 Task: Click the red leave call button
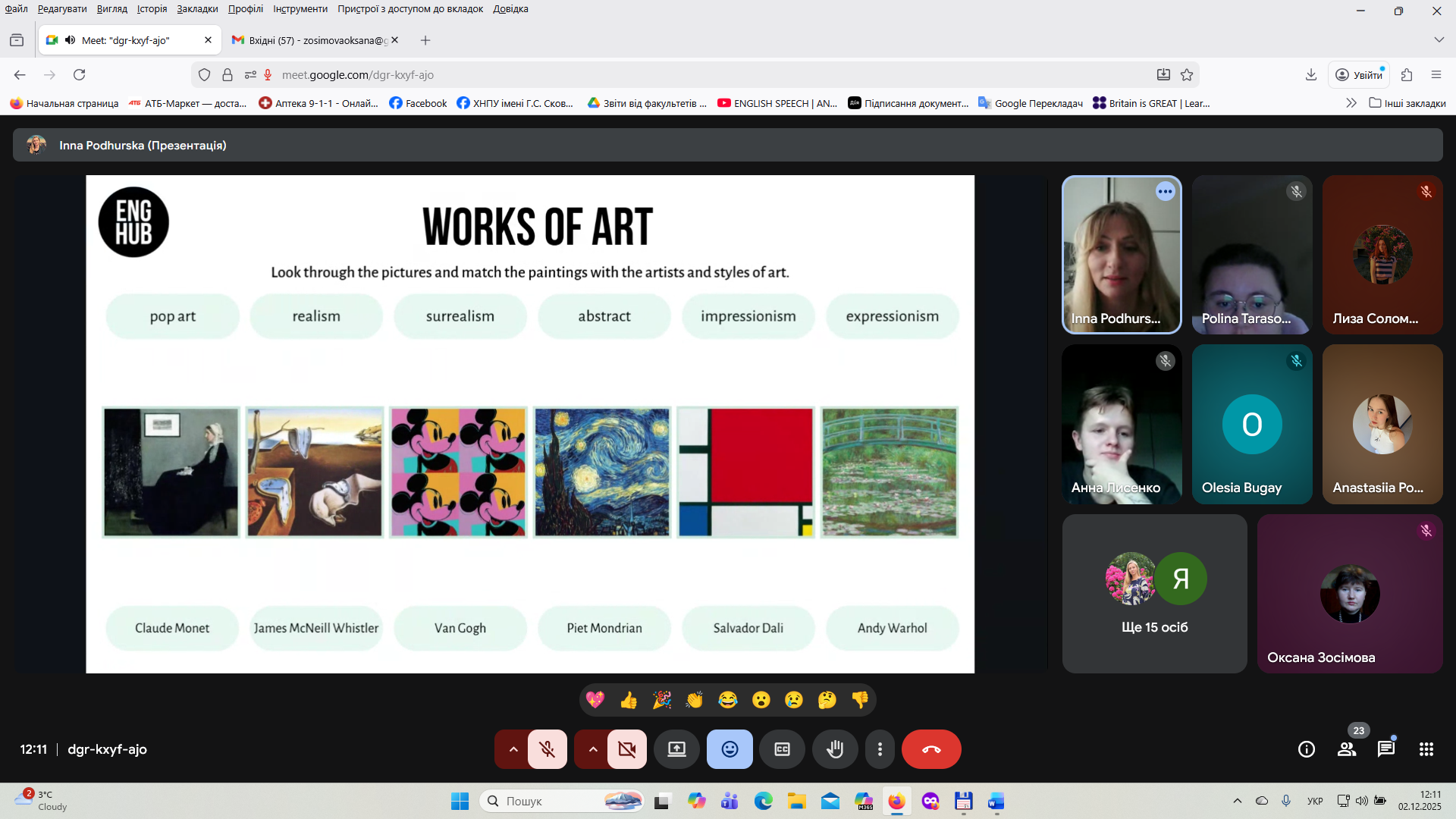931,749
